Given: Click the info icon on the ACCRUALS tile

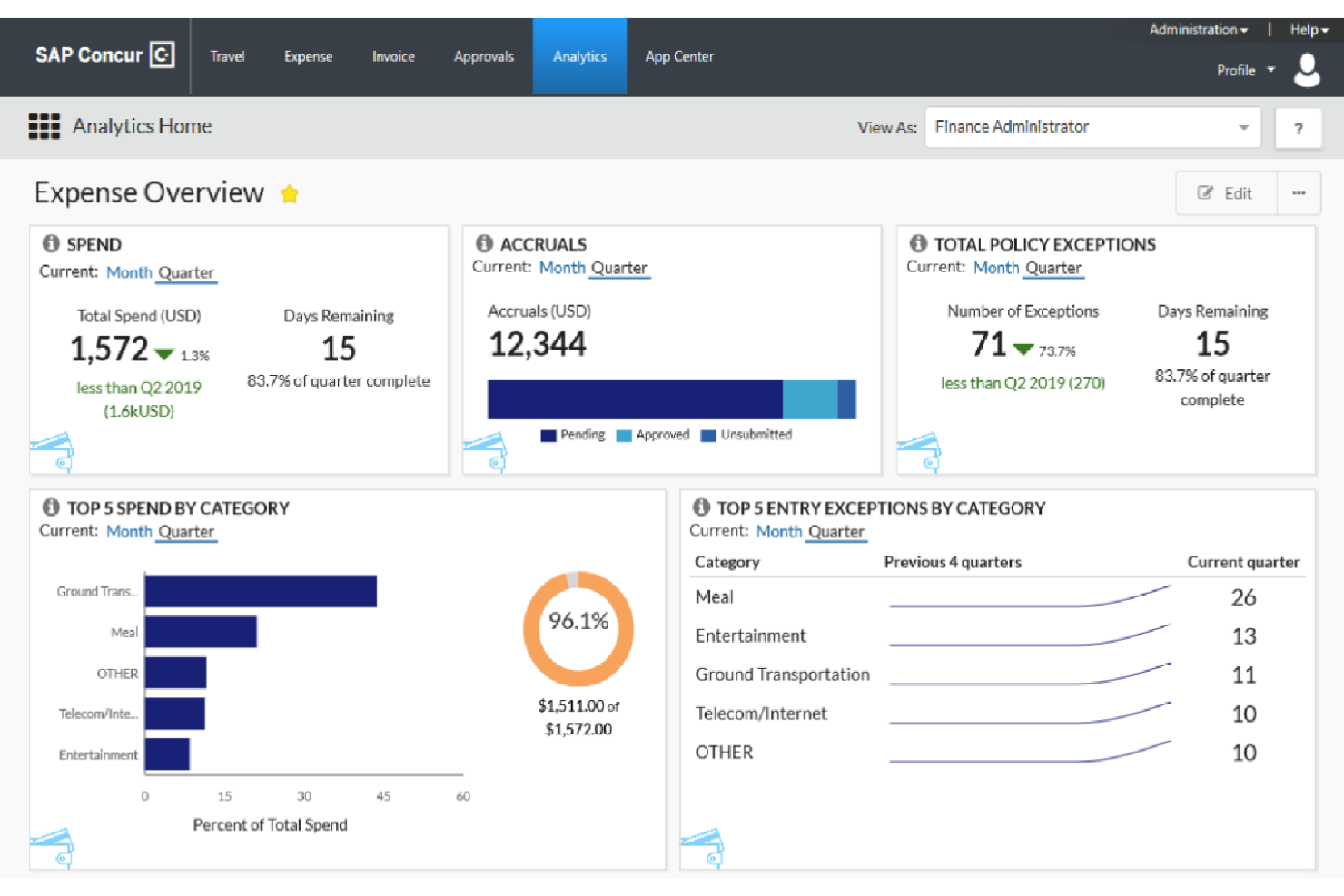Looking at the screenshot, I should (x=484, y=243).
